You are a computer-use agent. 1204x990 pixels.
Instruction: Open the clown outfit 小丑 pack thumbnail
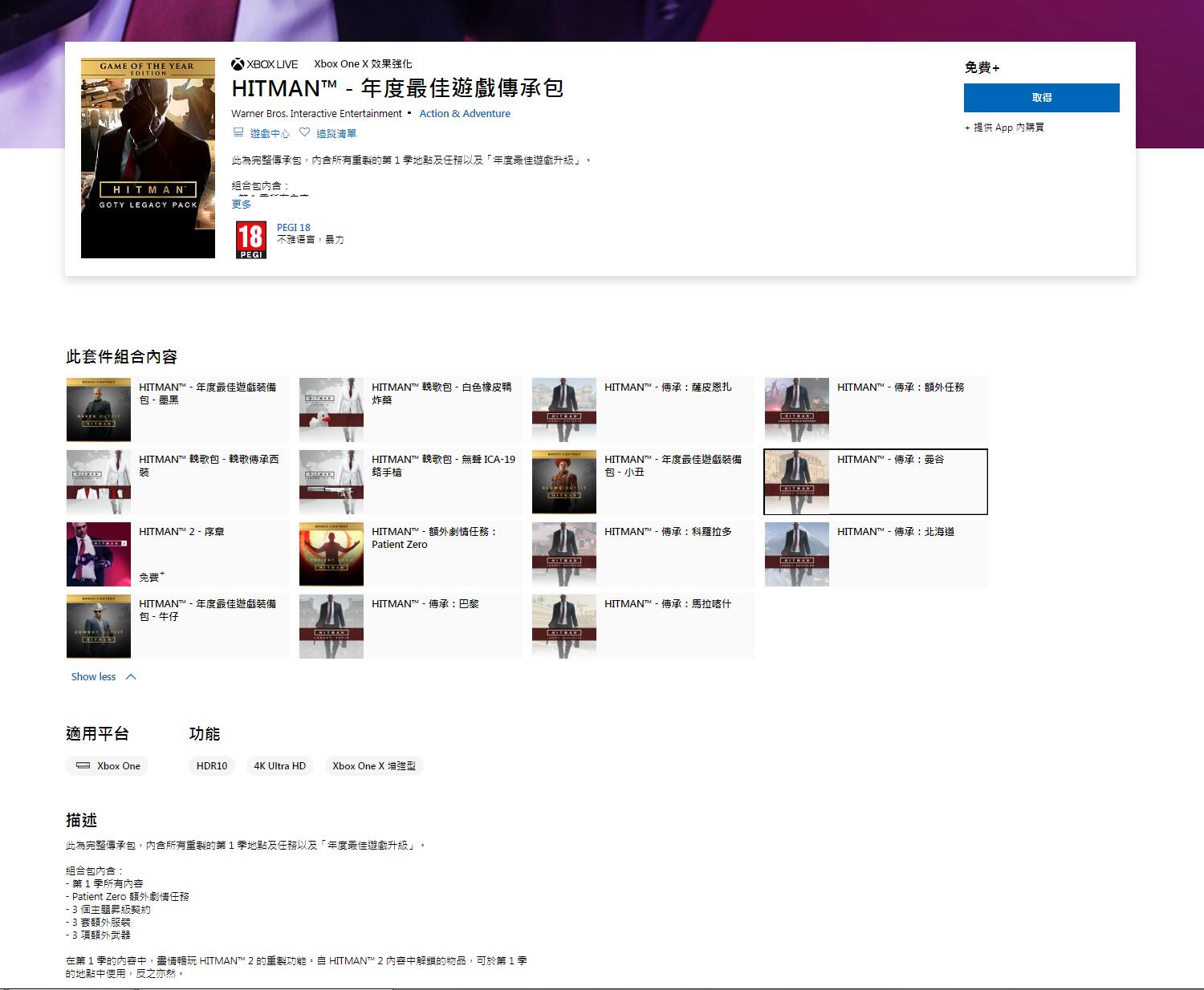[x=564, y=482]
